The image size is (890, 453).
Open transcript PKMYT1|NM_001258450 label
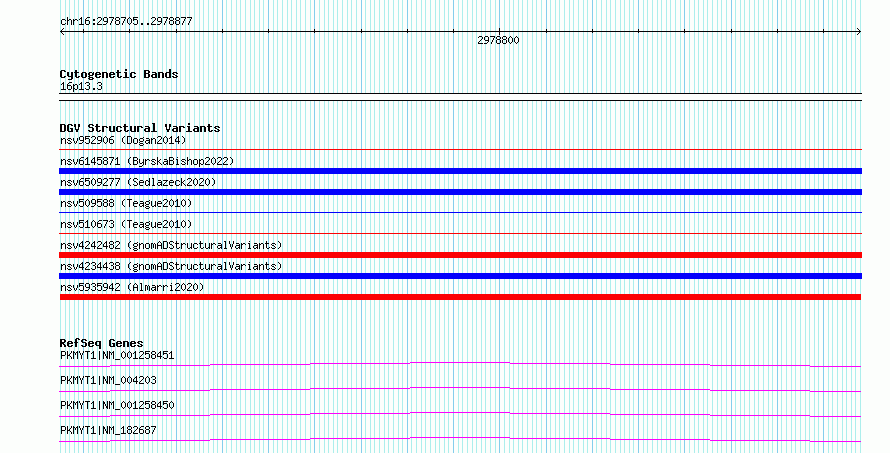(117, 405)
